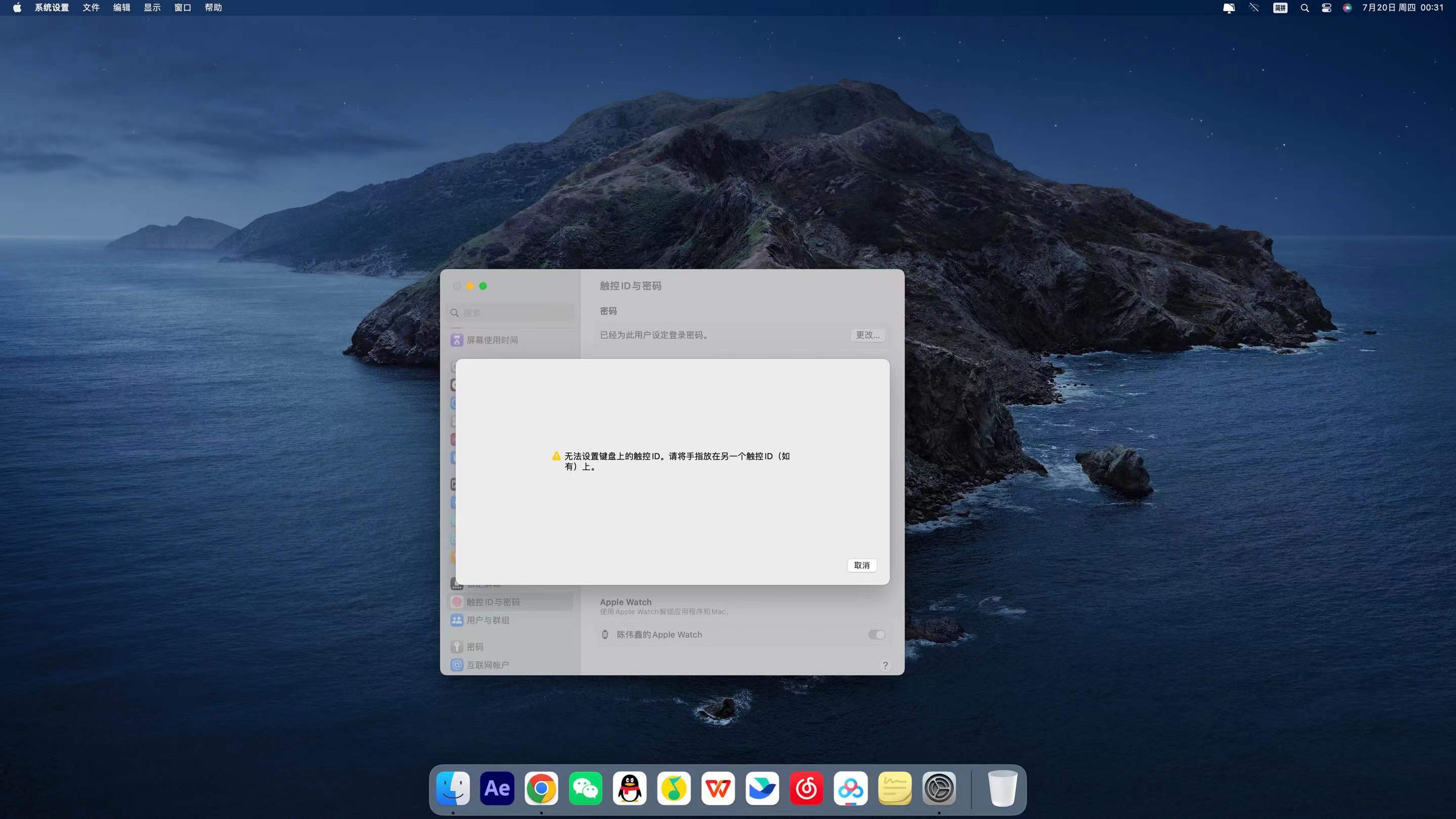The width and height of the screenshot is (1456, 819).
Task: Open NetEase Cloud Music in Dock
Action: point(806,788)
